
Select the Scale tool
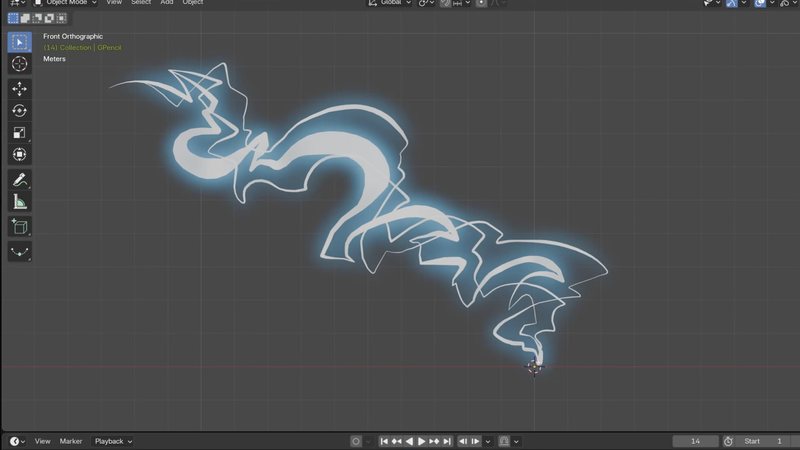[19, 133]
